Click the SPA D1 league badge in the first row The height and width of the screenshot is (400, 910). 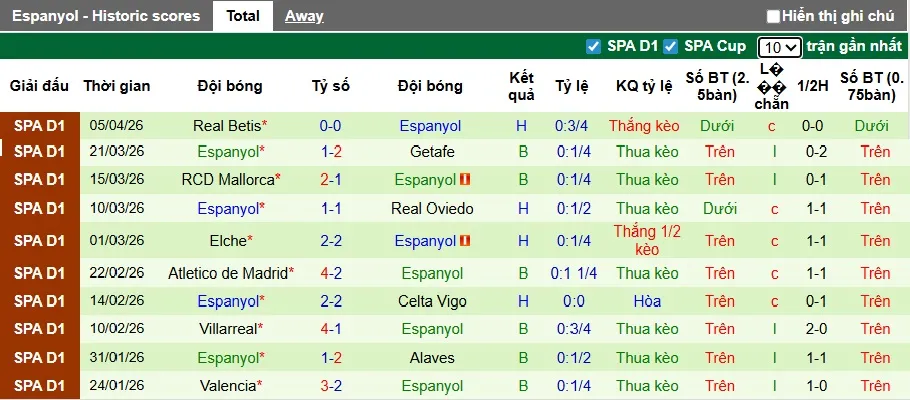pyautogui.click(x=38, y=126)
